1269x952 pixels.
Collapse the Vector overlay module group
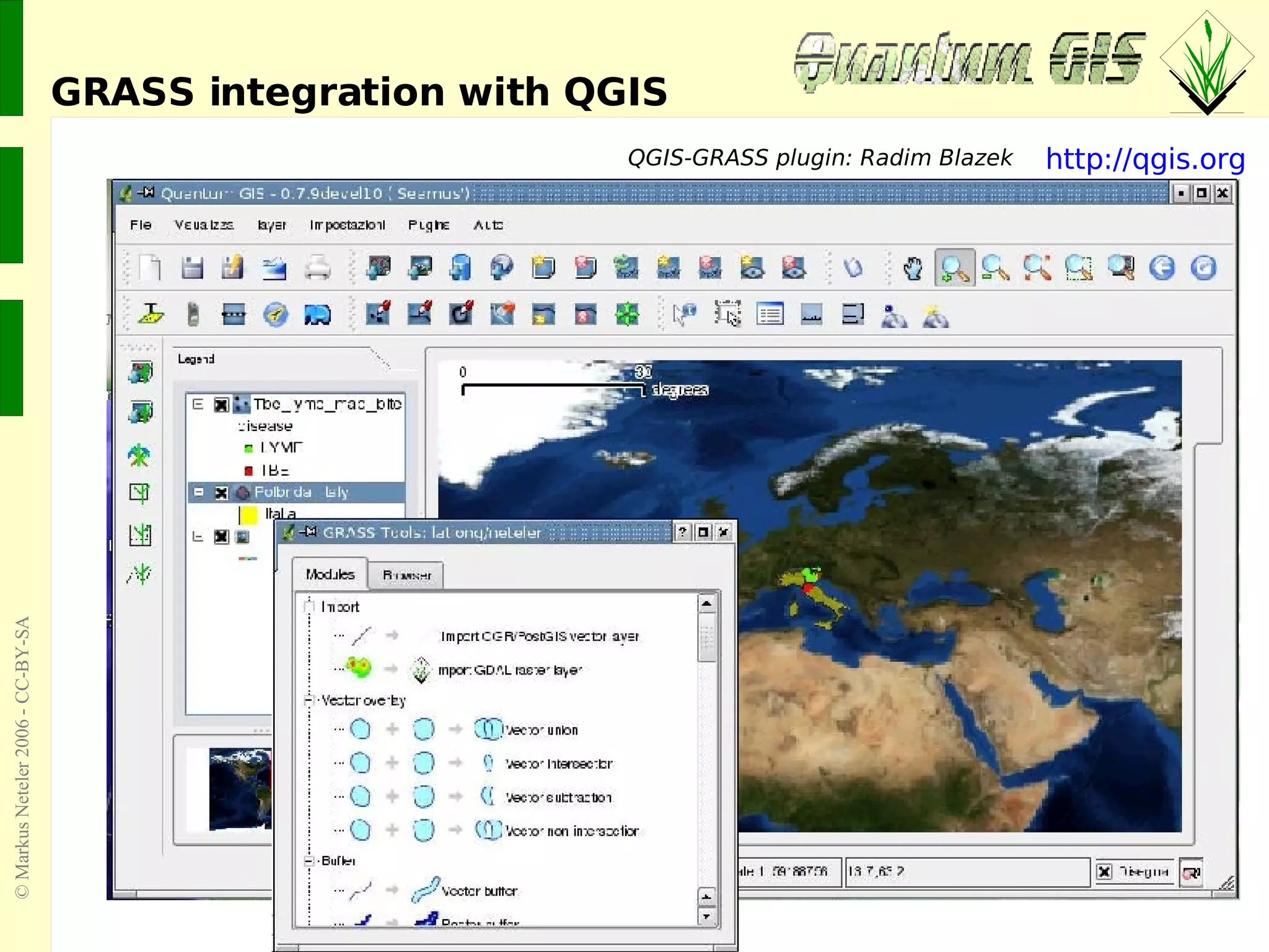[x=309, y=701]
